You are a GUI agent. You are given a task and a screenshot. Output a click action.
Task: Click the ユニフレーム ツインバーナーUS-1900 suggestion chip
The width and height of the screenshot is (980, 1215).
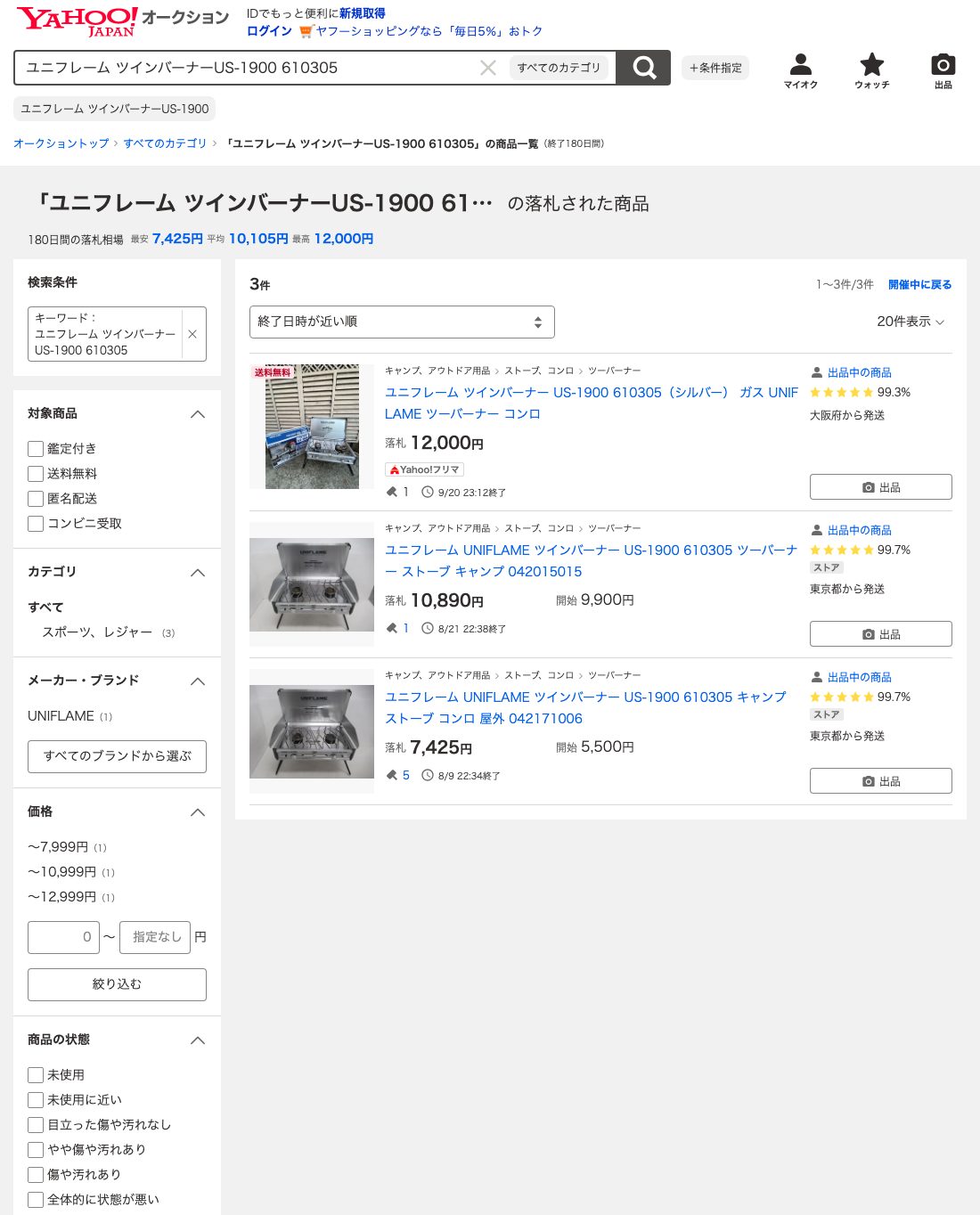click(114, 109)
